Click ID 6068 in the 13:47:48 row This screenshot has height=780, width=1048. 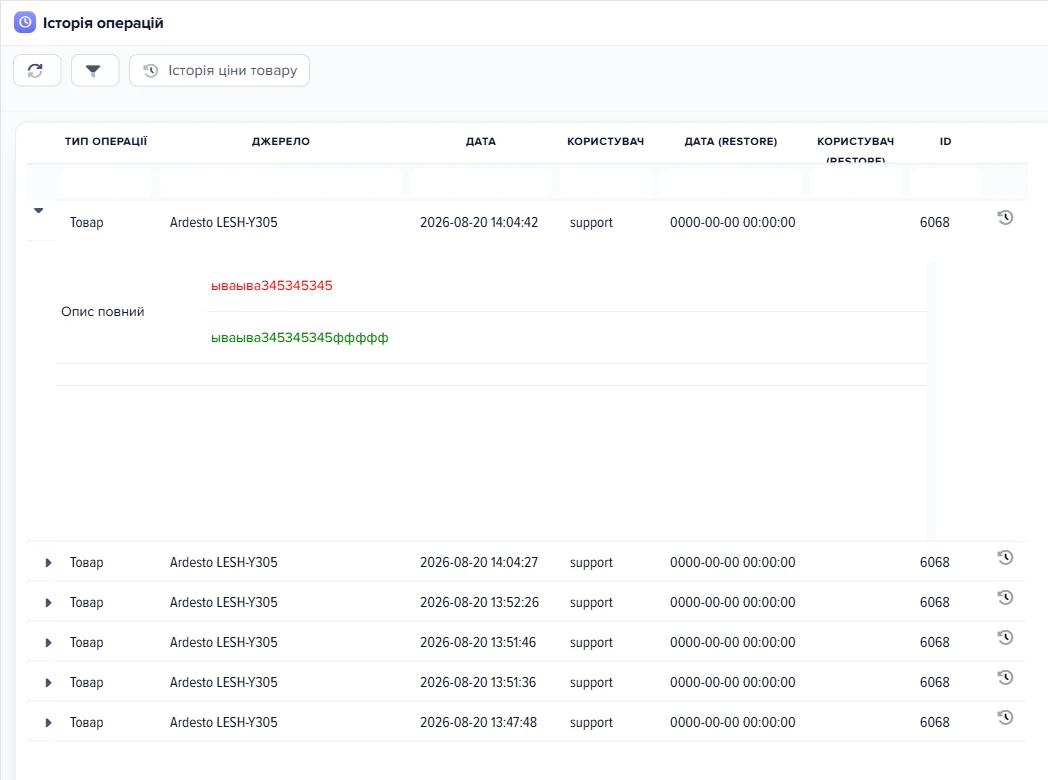[x=934, y=723]
